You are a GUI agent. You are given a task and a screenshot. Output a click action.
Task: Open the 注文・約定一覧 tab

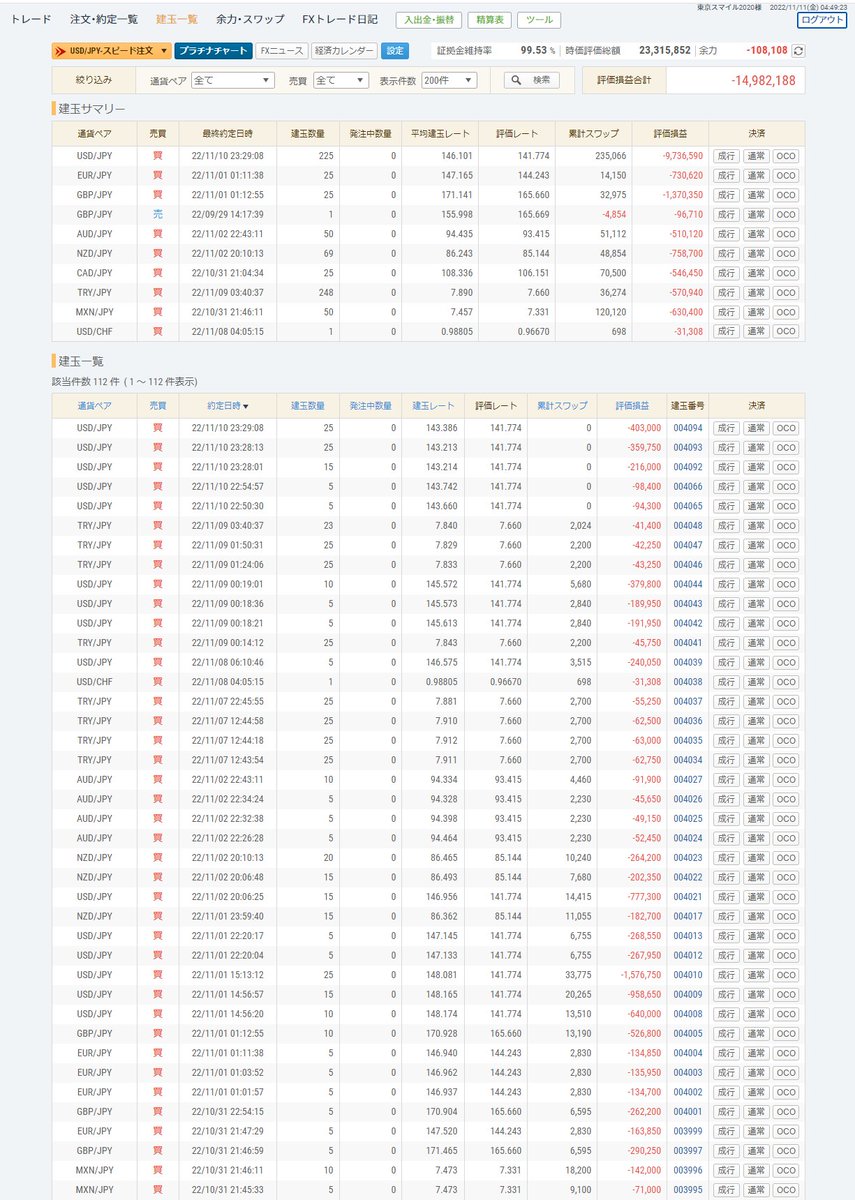(104, 19)
